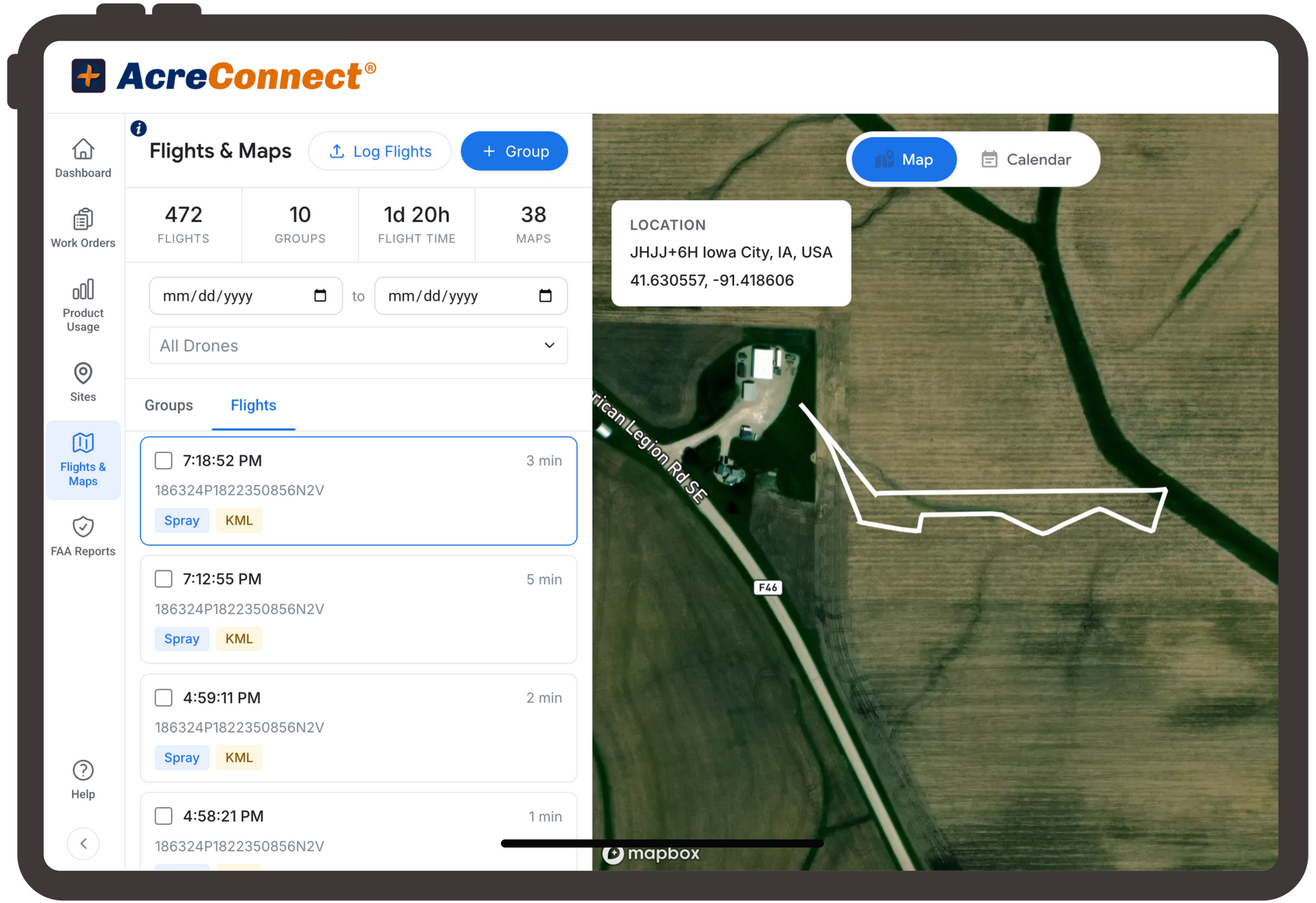Click the 38 Maps stat

coord(533,225)
